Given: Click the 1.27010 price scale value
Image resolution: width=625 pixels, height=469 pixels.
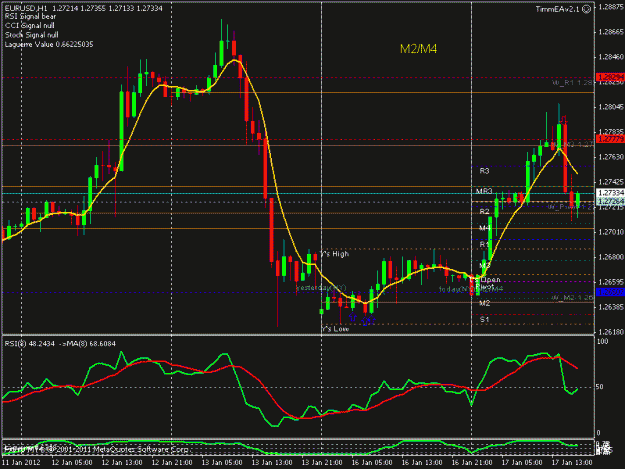Looking at the screenshot, I should [x=611, y=232].
